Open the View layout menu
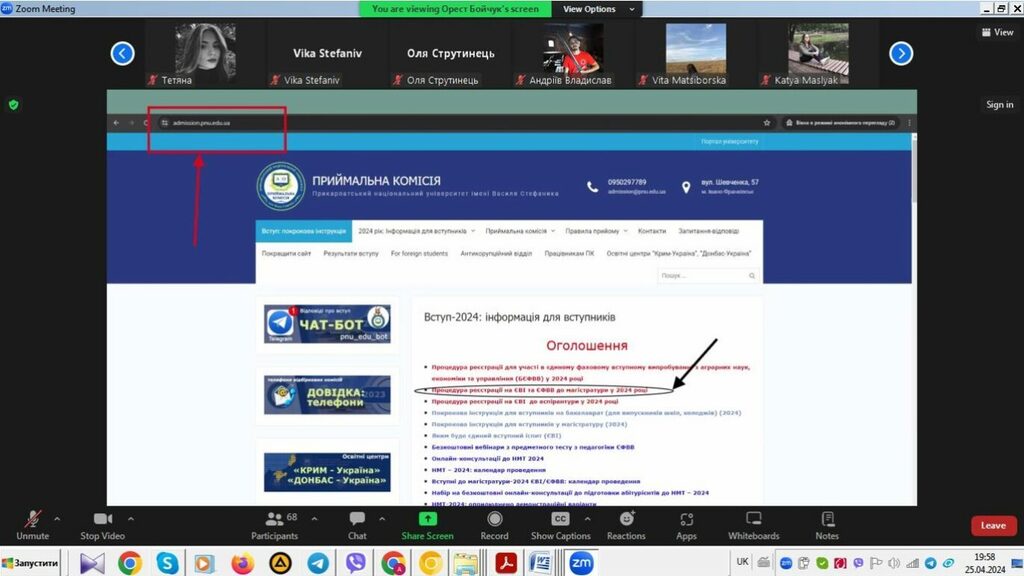The image size is (1024, 576). pos(997,32)
